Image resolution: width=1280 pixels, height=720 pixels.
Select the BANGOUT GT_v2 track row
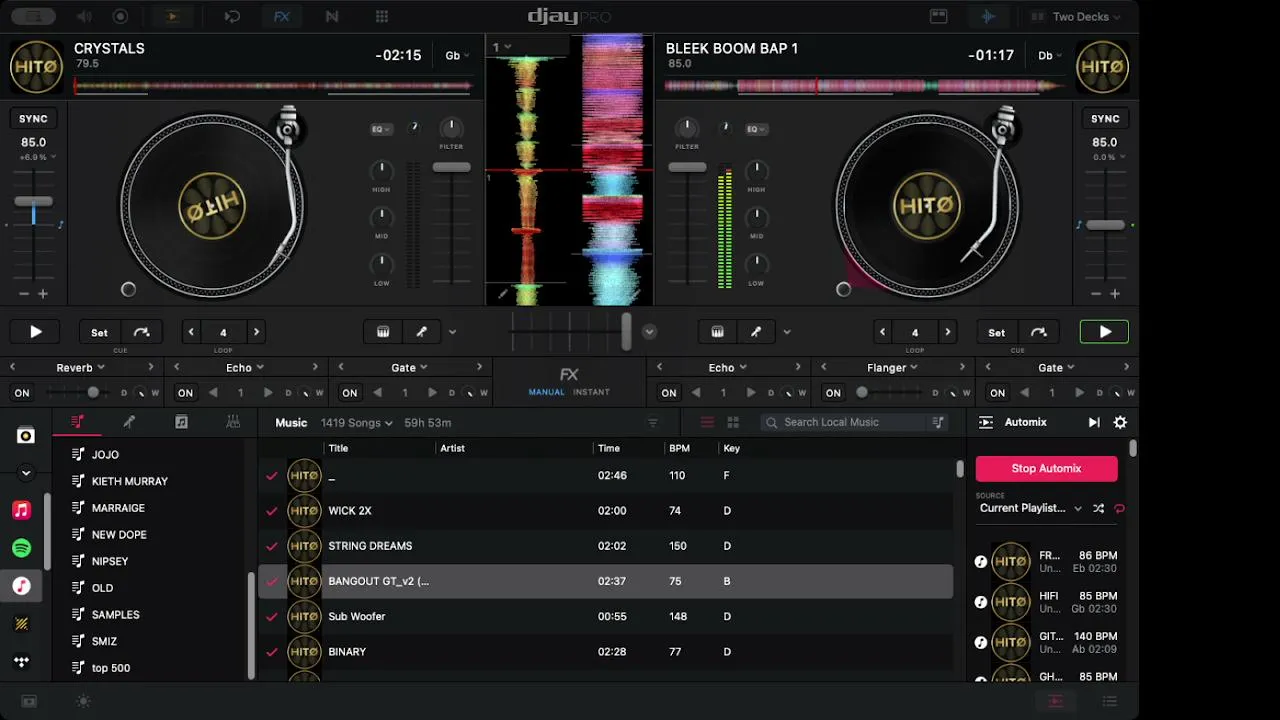[606, 581]
